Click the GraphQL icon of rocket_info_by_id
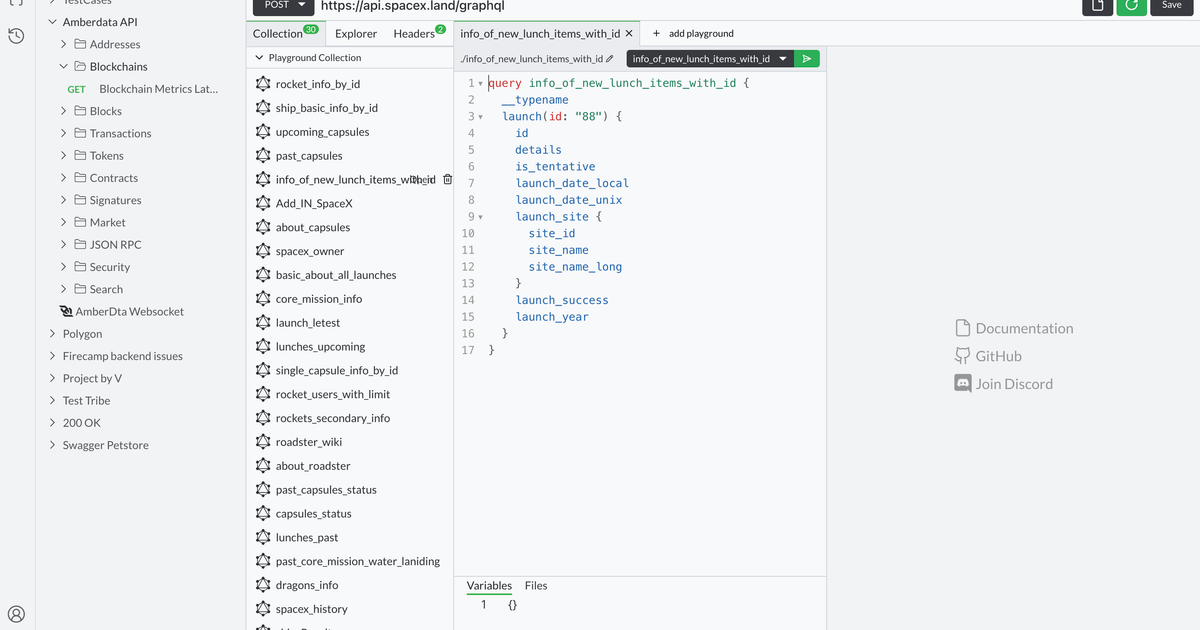 (x=263, y=84)
